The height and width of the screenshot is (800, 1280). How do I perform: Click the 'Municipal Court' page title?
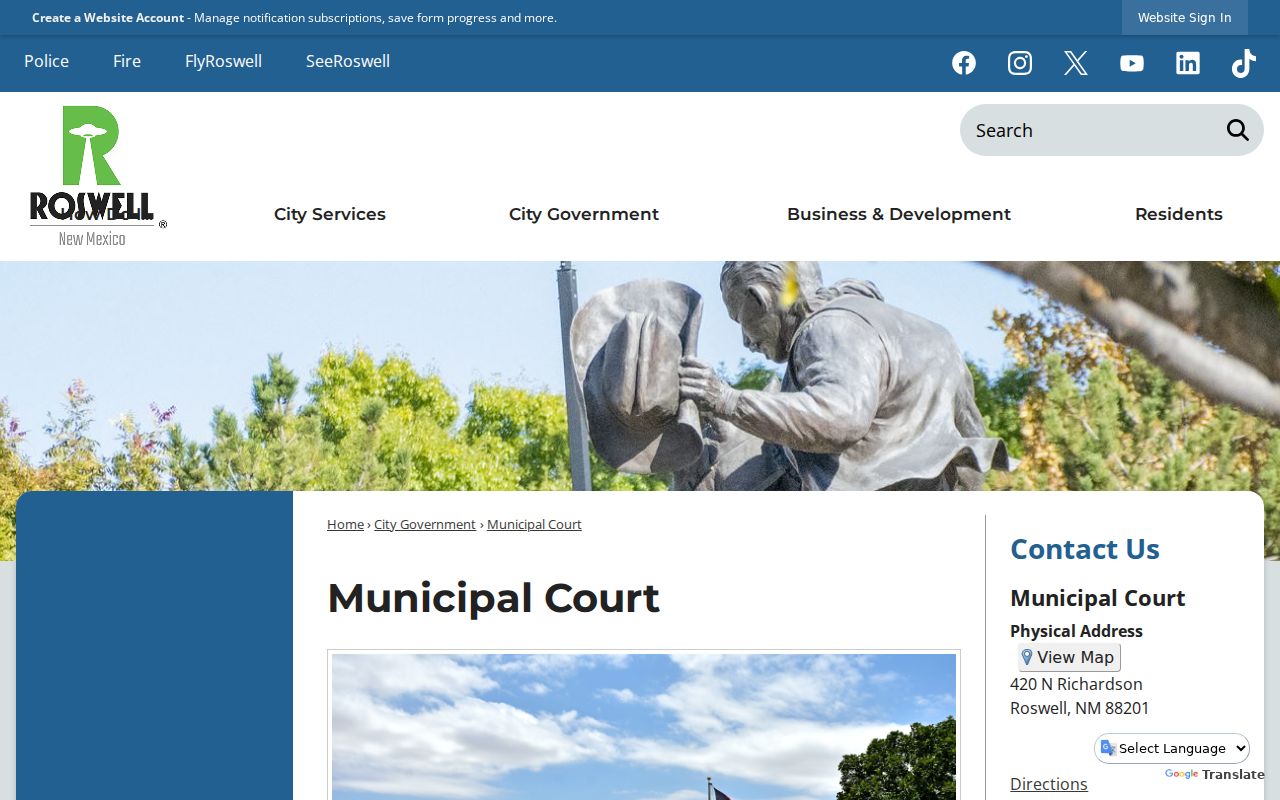pyautogui.click(x=493, y=598)
